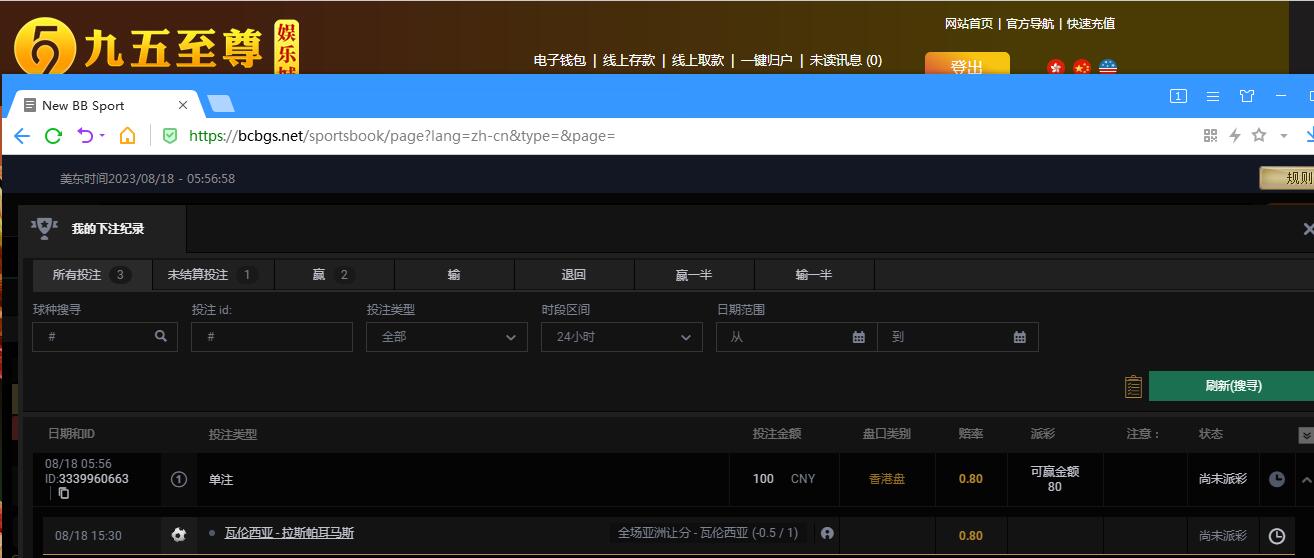The image size is (1314, 558).
Task: Click the browser home icon
Action: [127, 136]
